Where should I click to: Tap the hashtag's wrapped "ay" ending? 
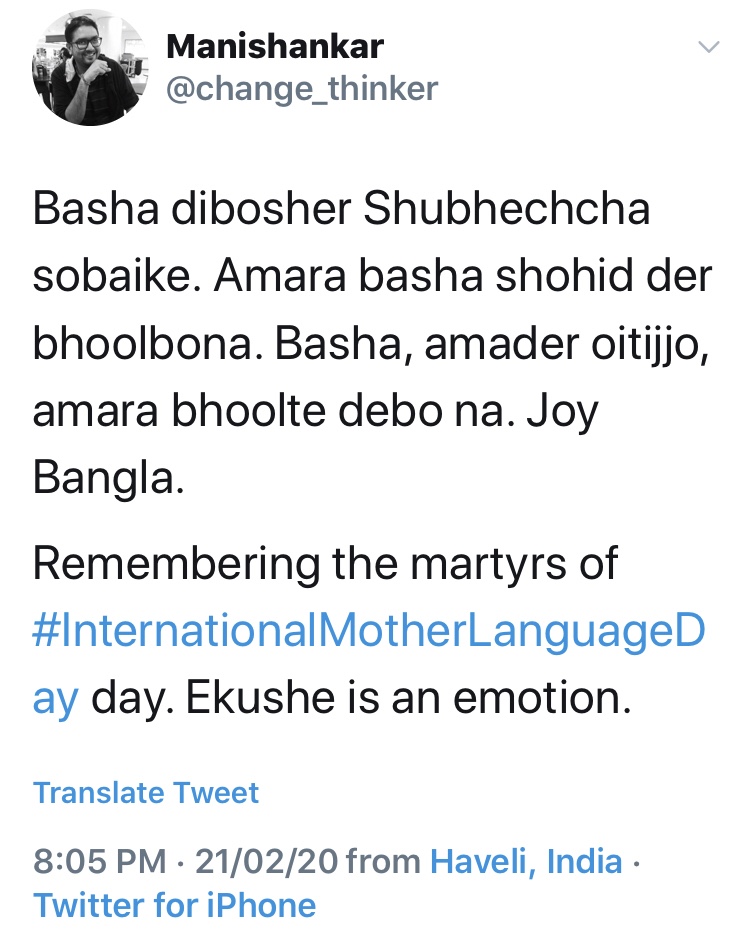55,697
